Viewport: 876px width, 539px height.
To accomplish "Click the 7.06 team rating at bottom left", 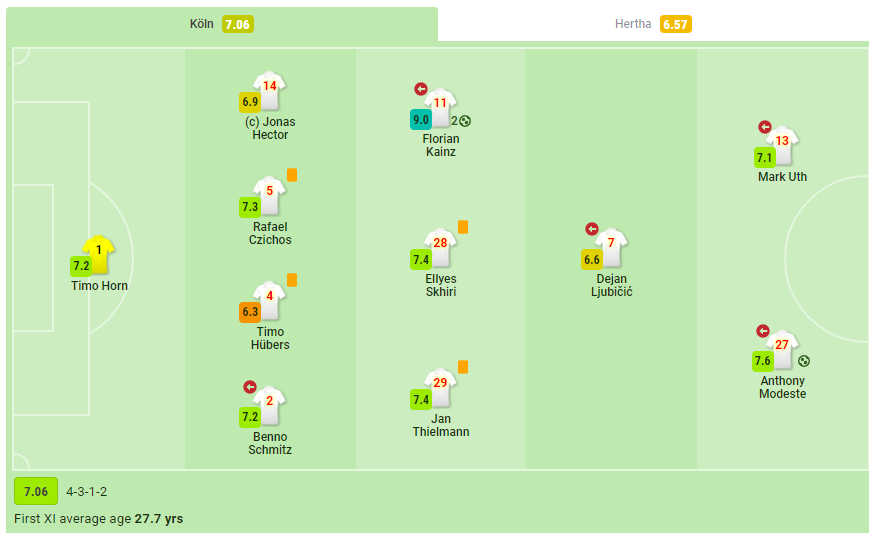I will [36, 492].
